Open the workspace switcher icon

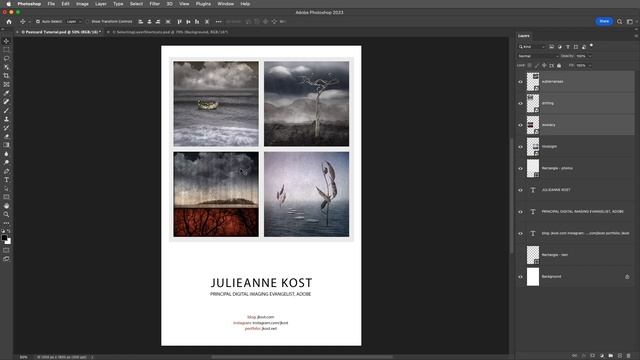pos(630,22)
